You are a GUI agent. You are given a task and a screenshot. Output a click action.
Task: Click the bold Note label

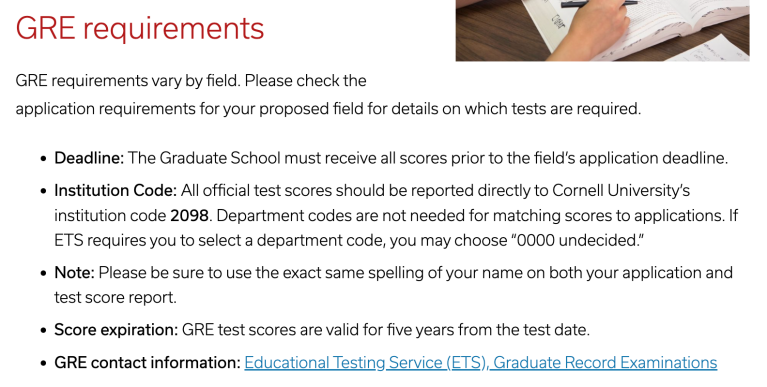[74, 273]
